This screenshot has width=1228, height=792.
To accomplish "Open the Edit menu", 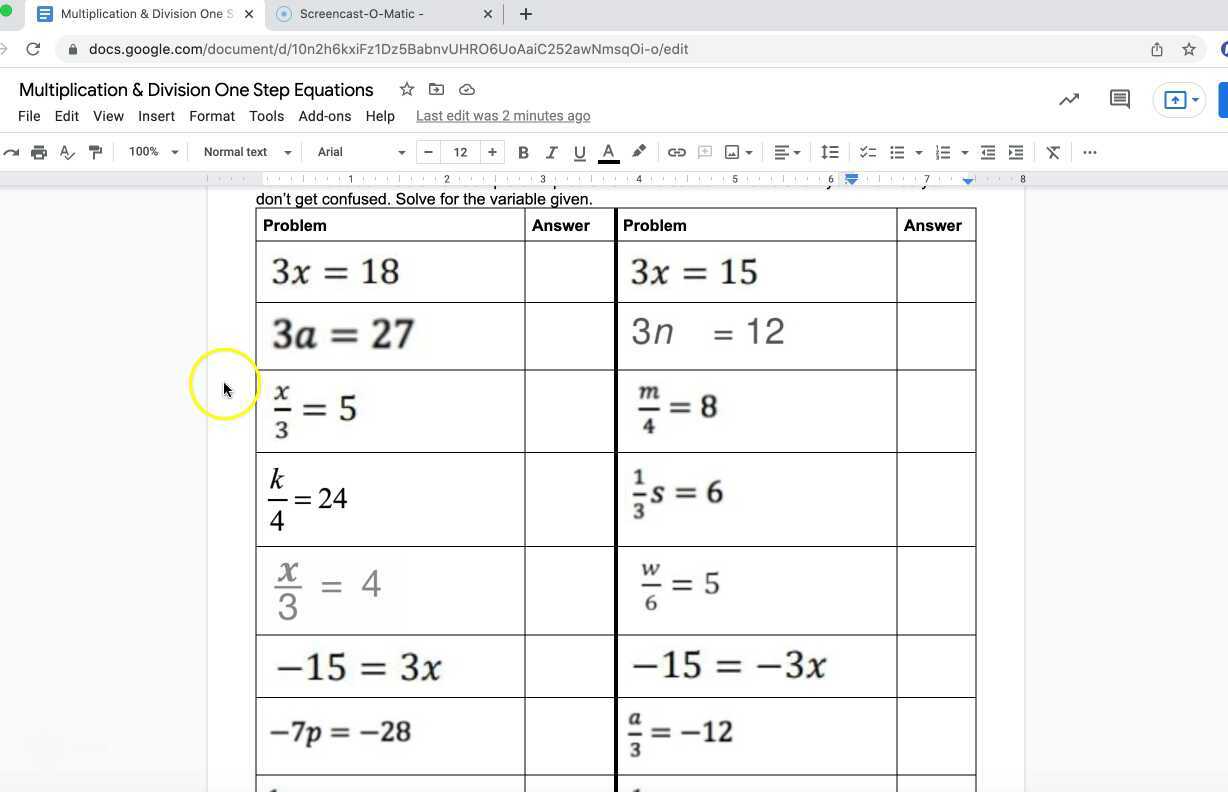I will (67, 116).
